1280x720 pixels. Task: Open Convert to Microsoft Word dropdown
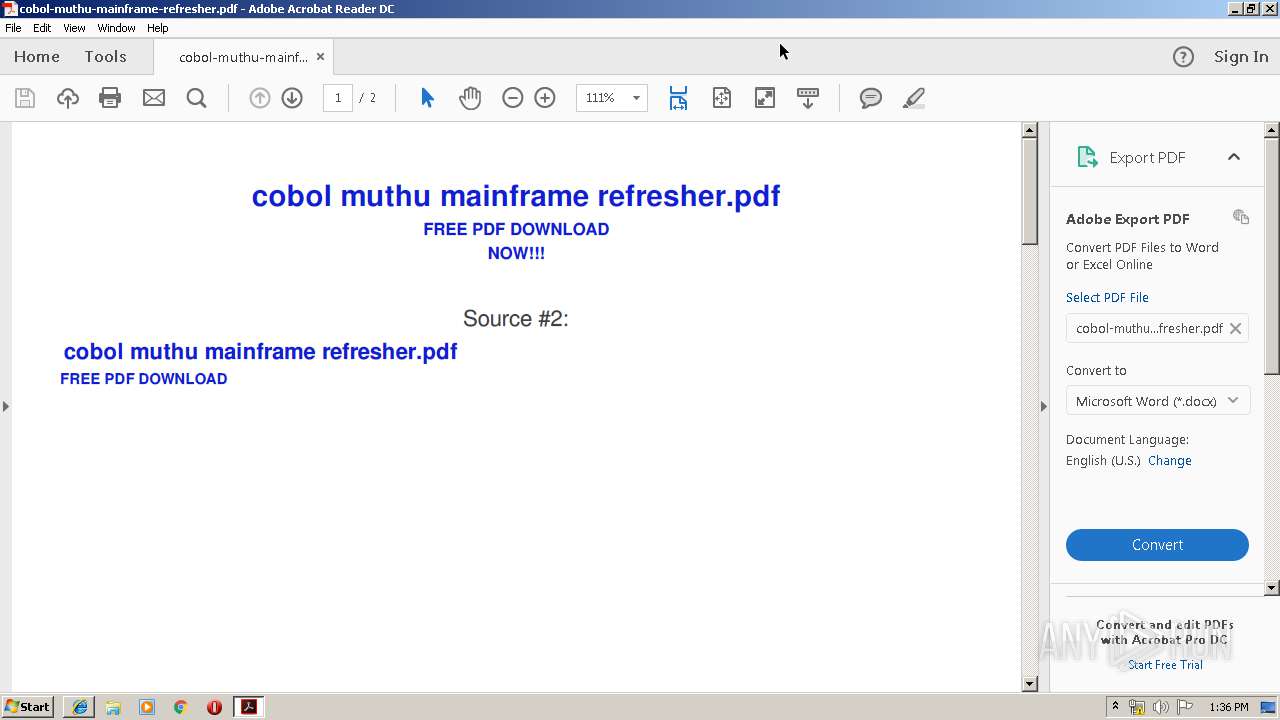click(1157, 401)
